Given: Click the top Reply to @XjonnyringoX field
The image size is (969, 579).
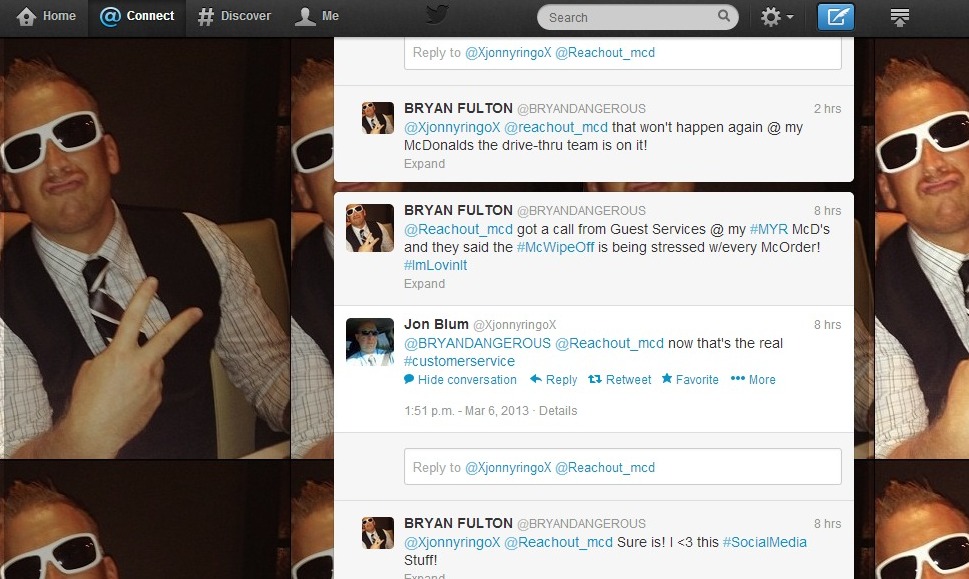Looking at the screenshot, I should 622,53.
